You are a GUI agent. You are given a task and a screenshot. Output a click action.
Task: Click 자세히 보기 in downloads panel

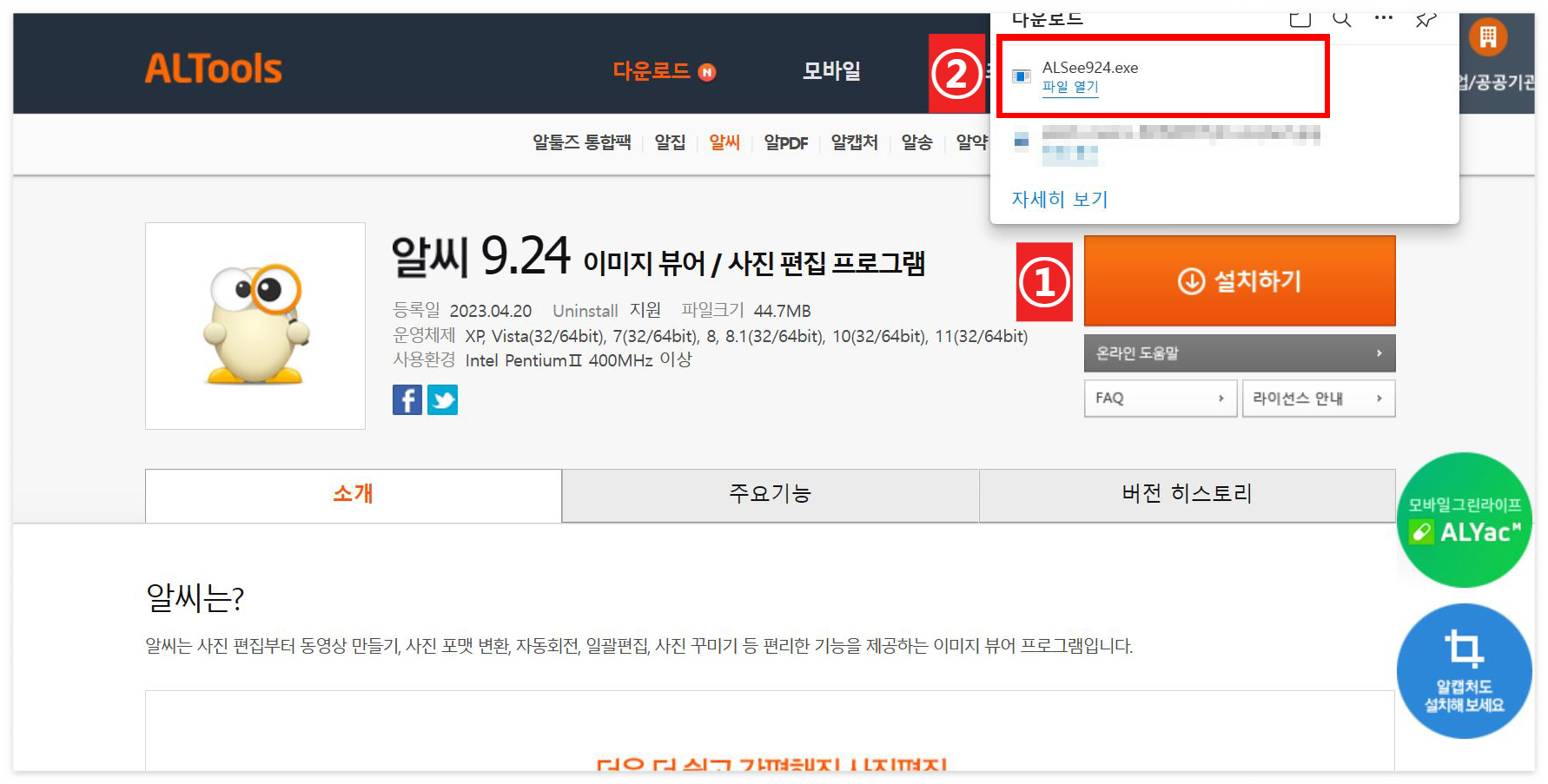[1060, 199]
